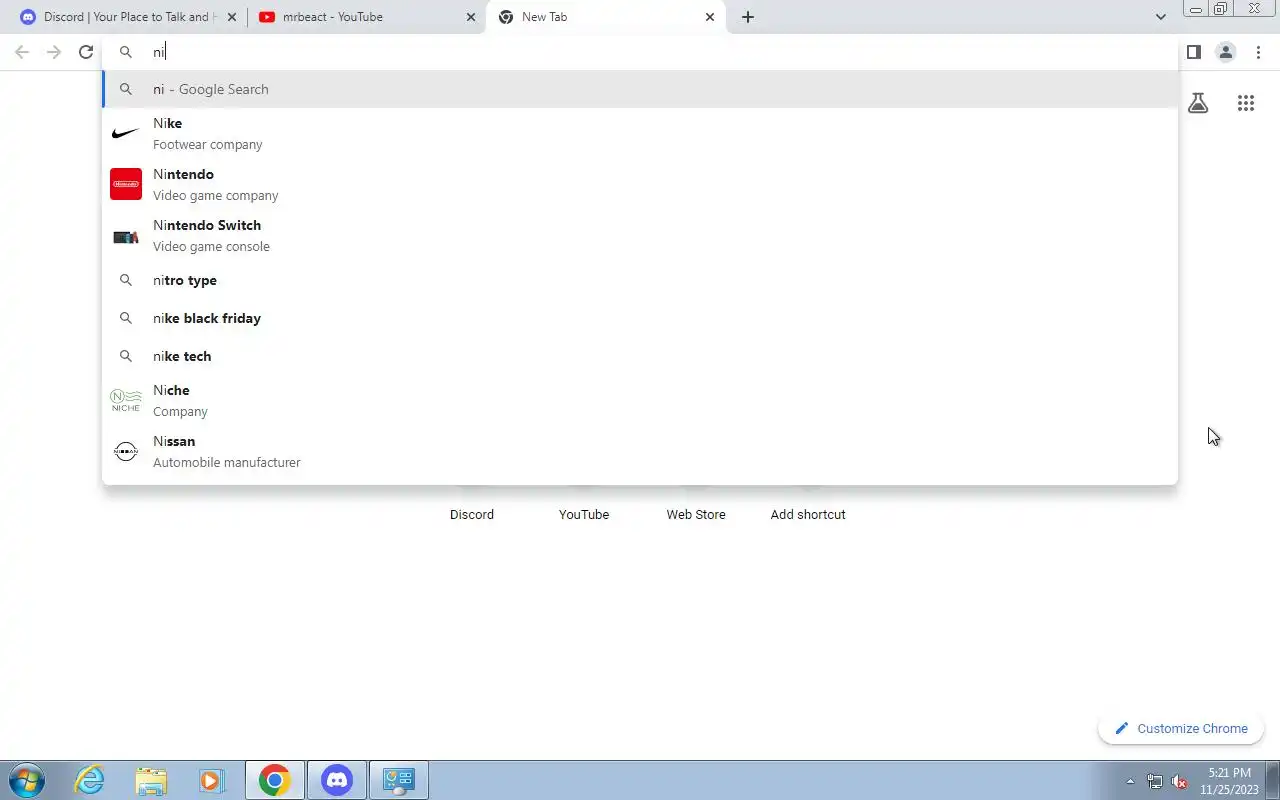Screen dimensions: 1280x800
Task: Open Windows Explorer folder in taskbar
Action: [x=151, y=780]
